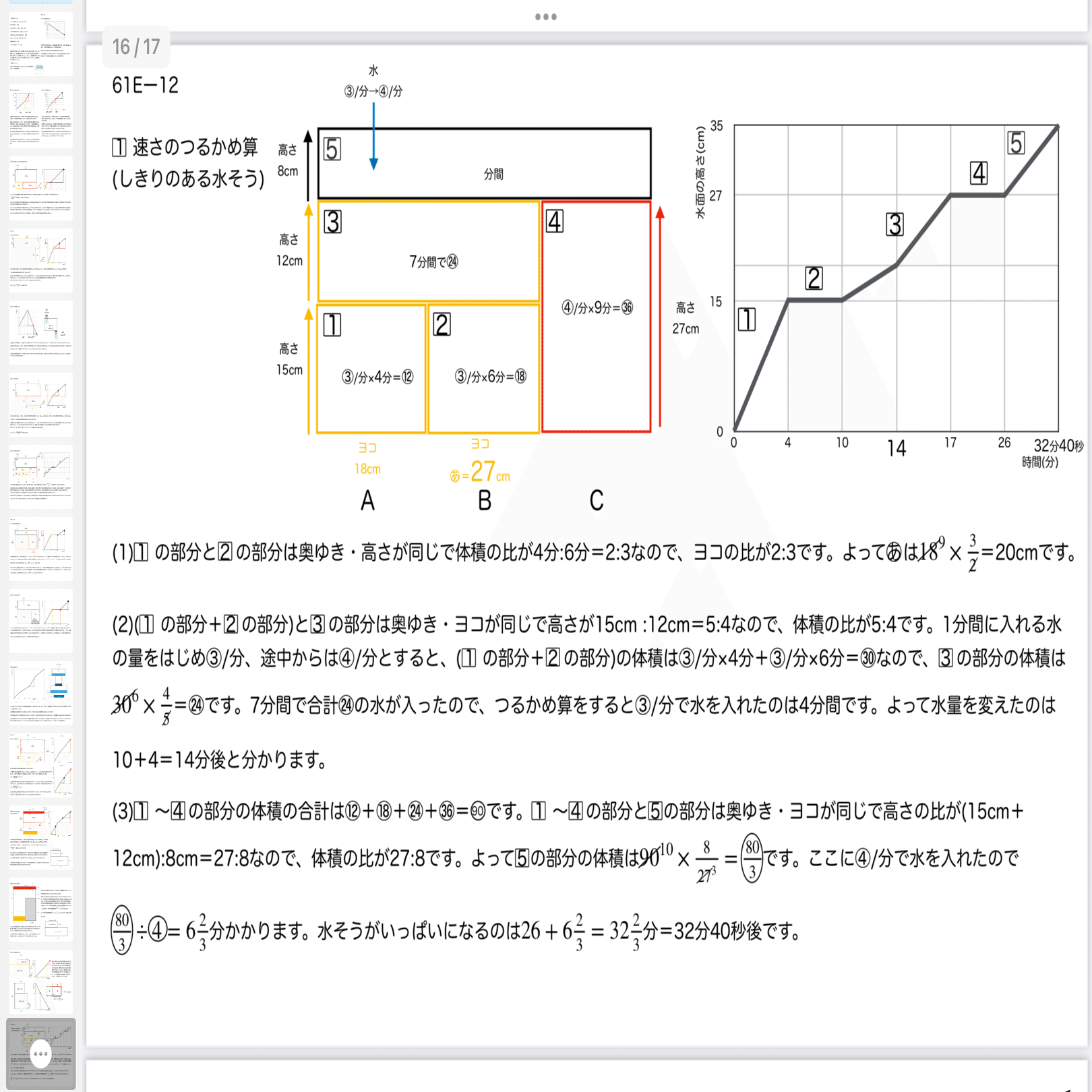
Task: Click the orange "あ=27cm" width label
Action: 480,472
